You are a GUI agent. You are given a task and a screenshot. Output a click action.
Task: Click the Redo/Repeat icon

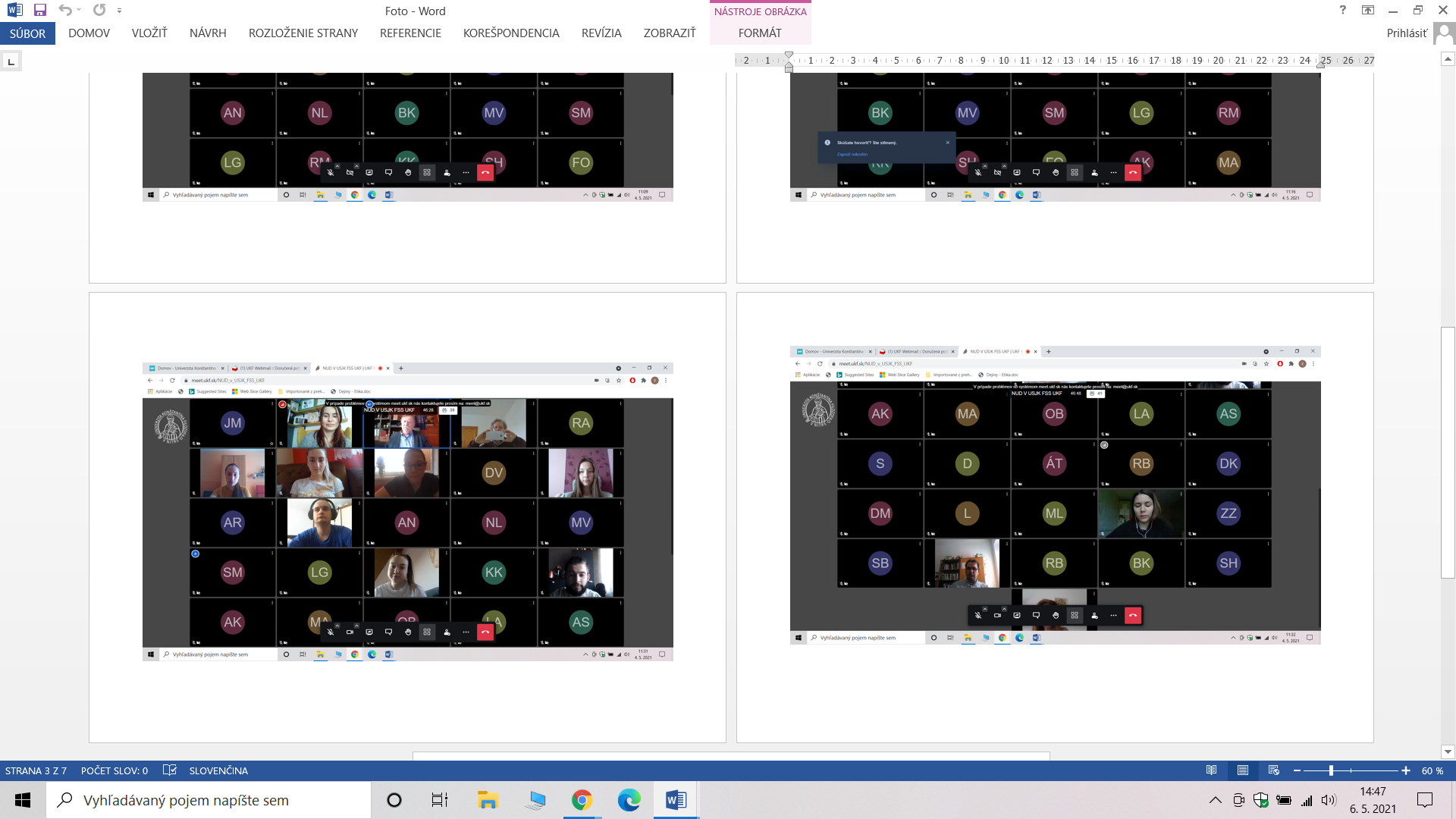[x=99, y=11]
